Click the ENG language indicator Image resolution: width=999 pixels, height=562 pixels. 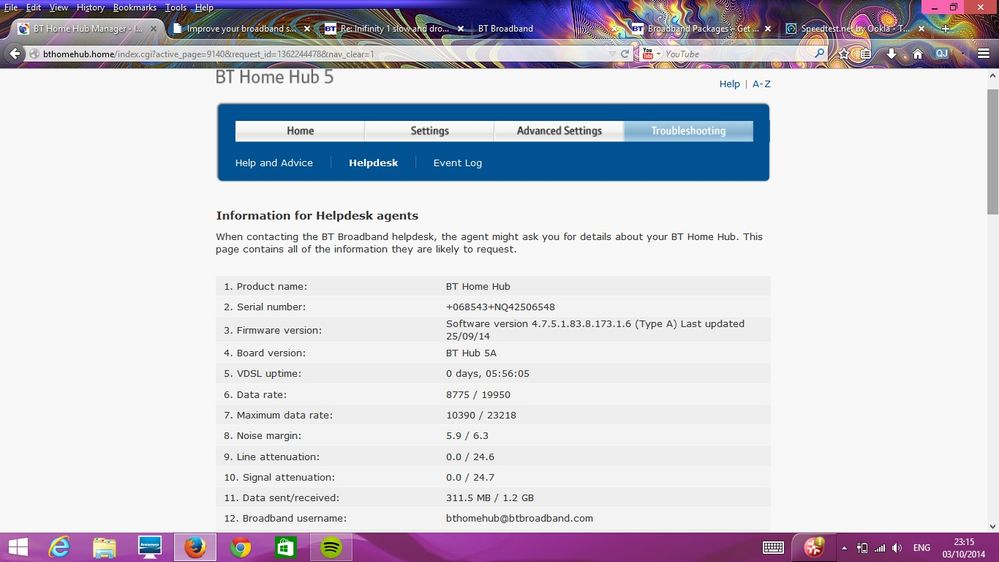pyautogui.click(x=921, y=548)
